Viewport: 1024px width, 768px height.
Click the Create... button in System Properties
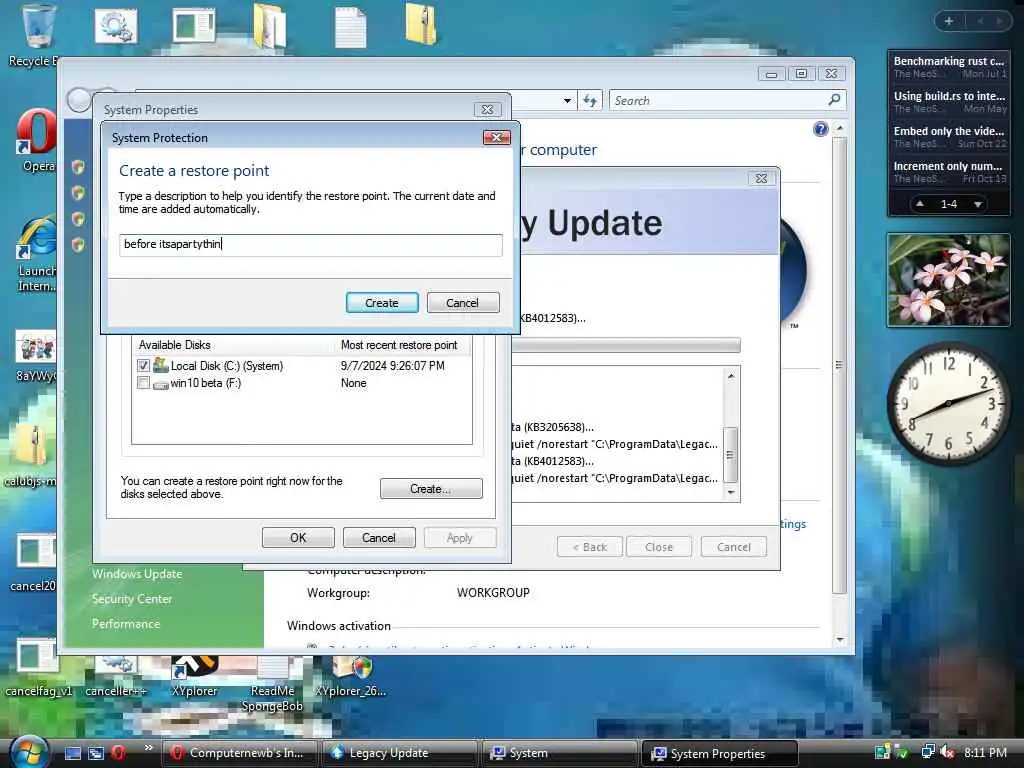(x=431, y=488)
